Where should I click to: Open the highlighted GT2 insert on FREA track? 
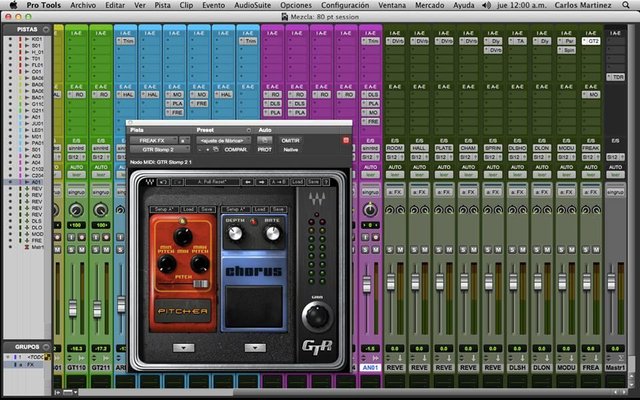pyautogui.click(x=591, y=41)
